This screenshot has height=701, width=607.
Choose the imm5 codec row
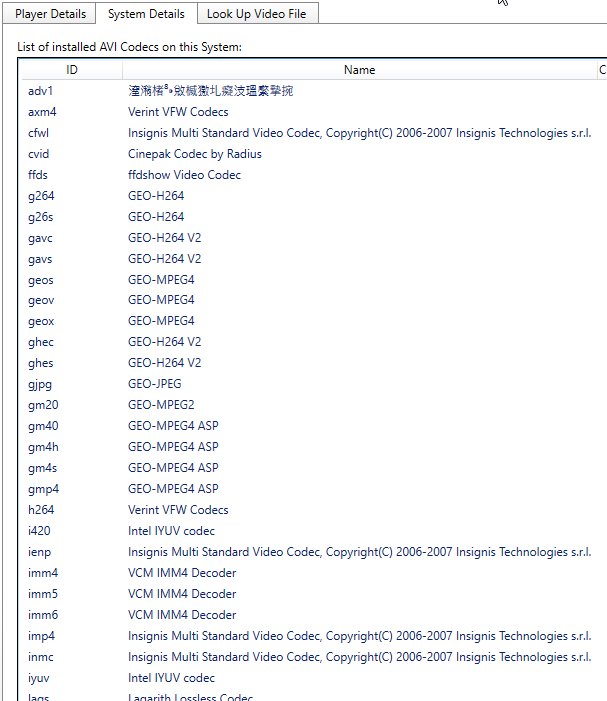[314, 594]
